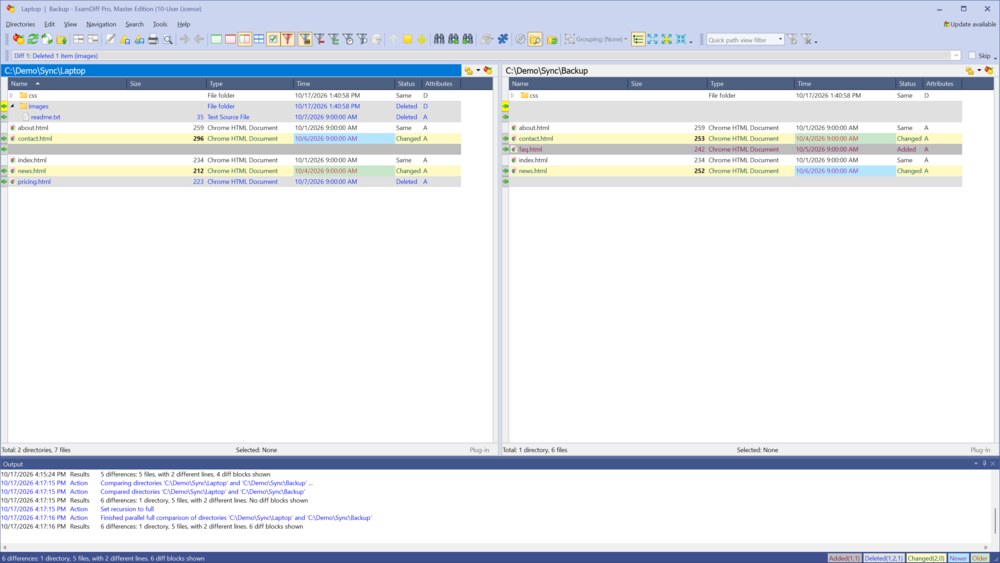Image resolution: width=1000 pixels, height=563 pixels.
Task: Open the Help menu
Action: (184, 24)
